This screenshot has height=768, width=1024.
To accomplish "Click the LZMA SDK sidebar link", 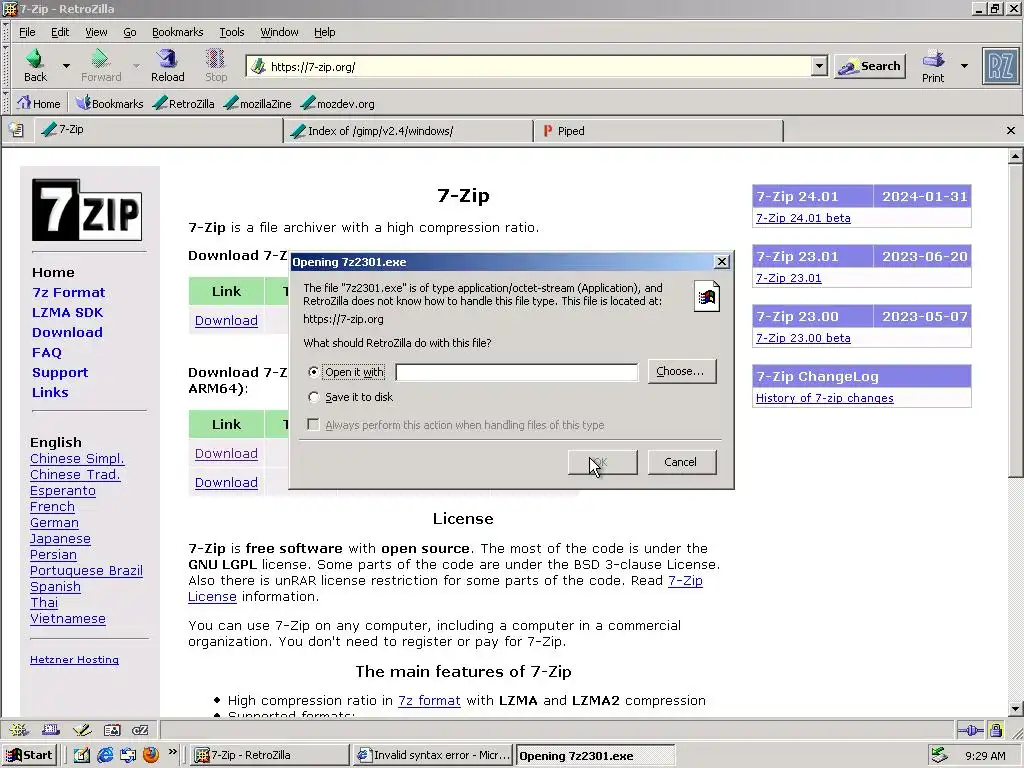I will tap(67, 312).
